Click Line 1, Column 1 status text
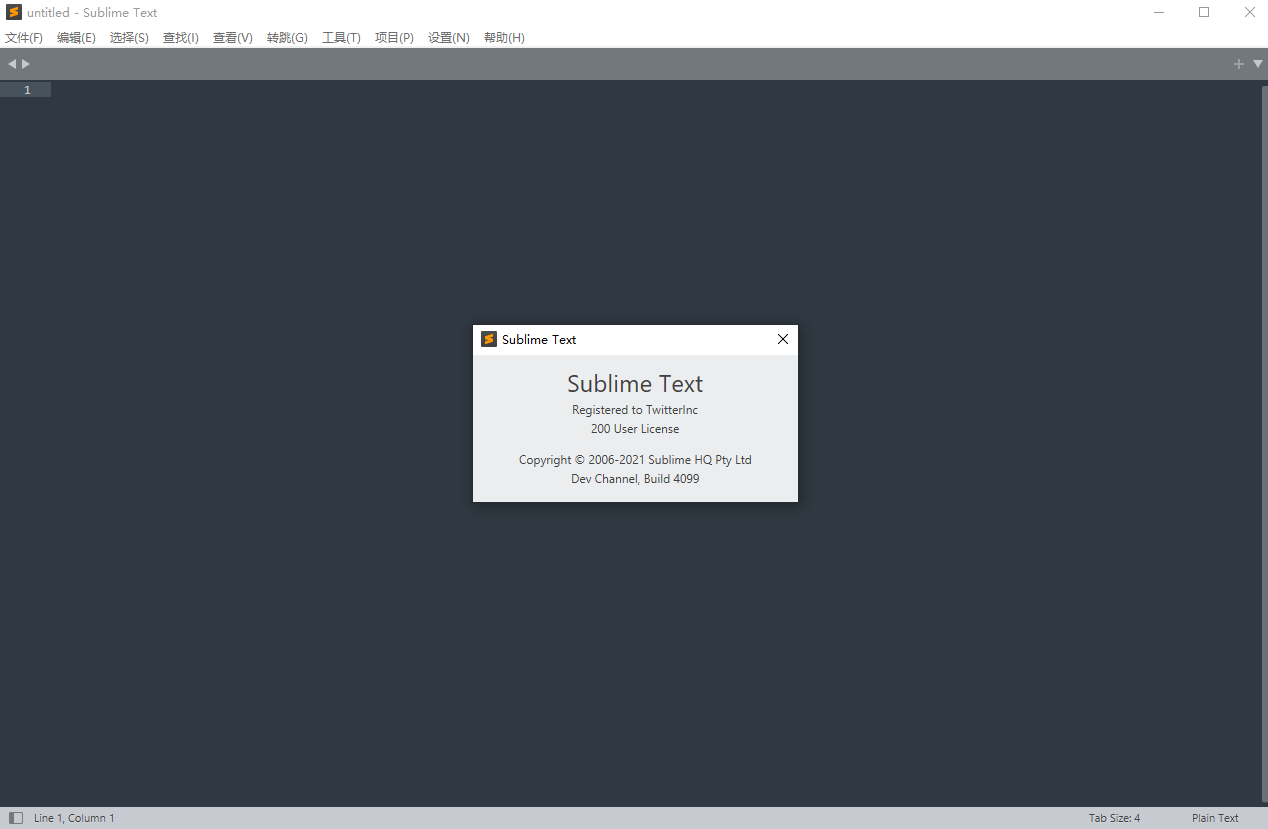The height and width of the screenshot is (829, 1268). tap(74, 818)
